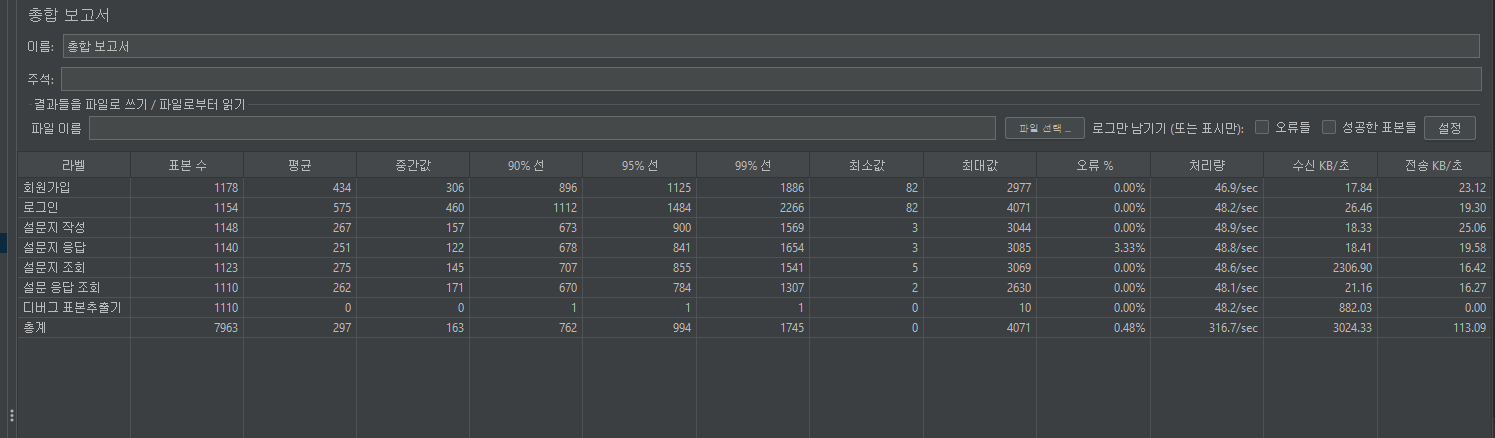Click 90% line value 1112
Viewport: 1495px width, 438px height.
click(x=565, y=207)
